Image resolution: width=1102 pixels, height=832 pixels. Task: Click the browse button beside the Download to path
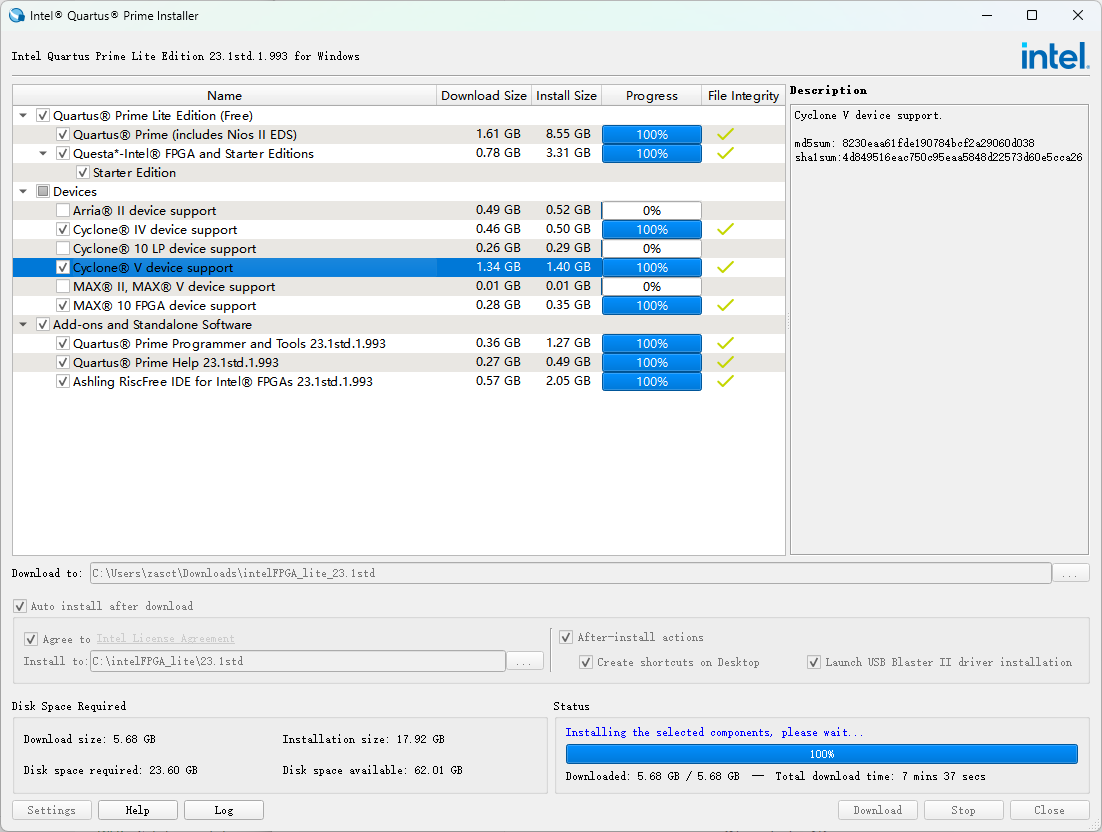(1071, 573)
